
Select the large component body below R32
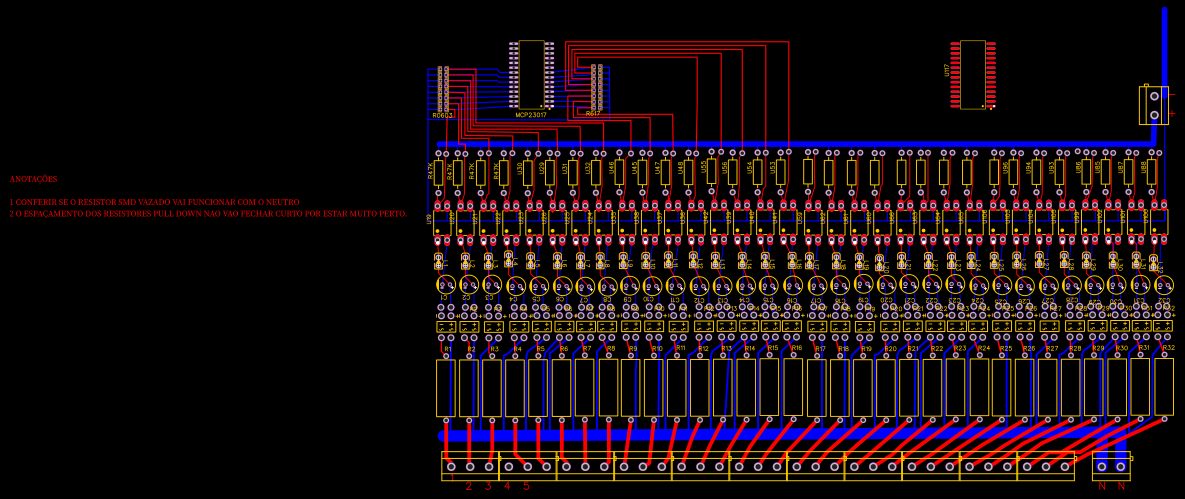1165,387
